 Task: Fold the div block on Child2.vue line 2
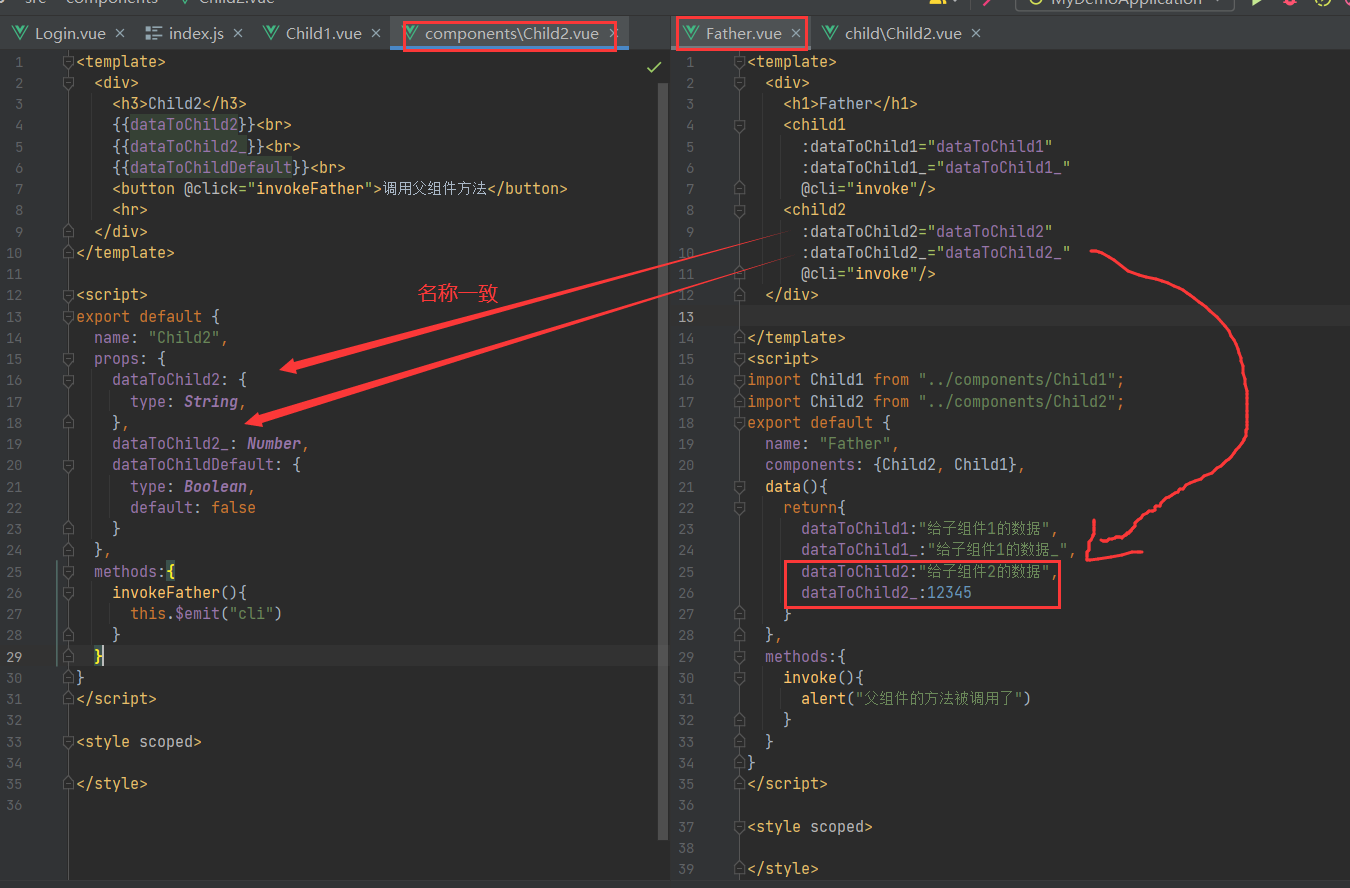69,83
